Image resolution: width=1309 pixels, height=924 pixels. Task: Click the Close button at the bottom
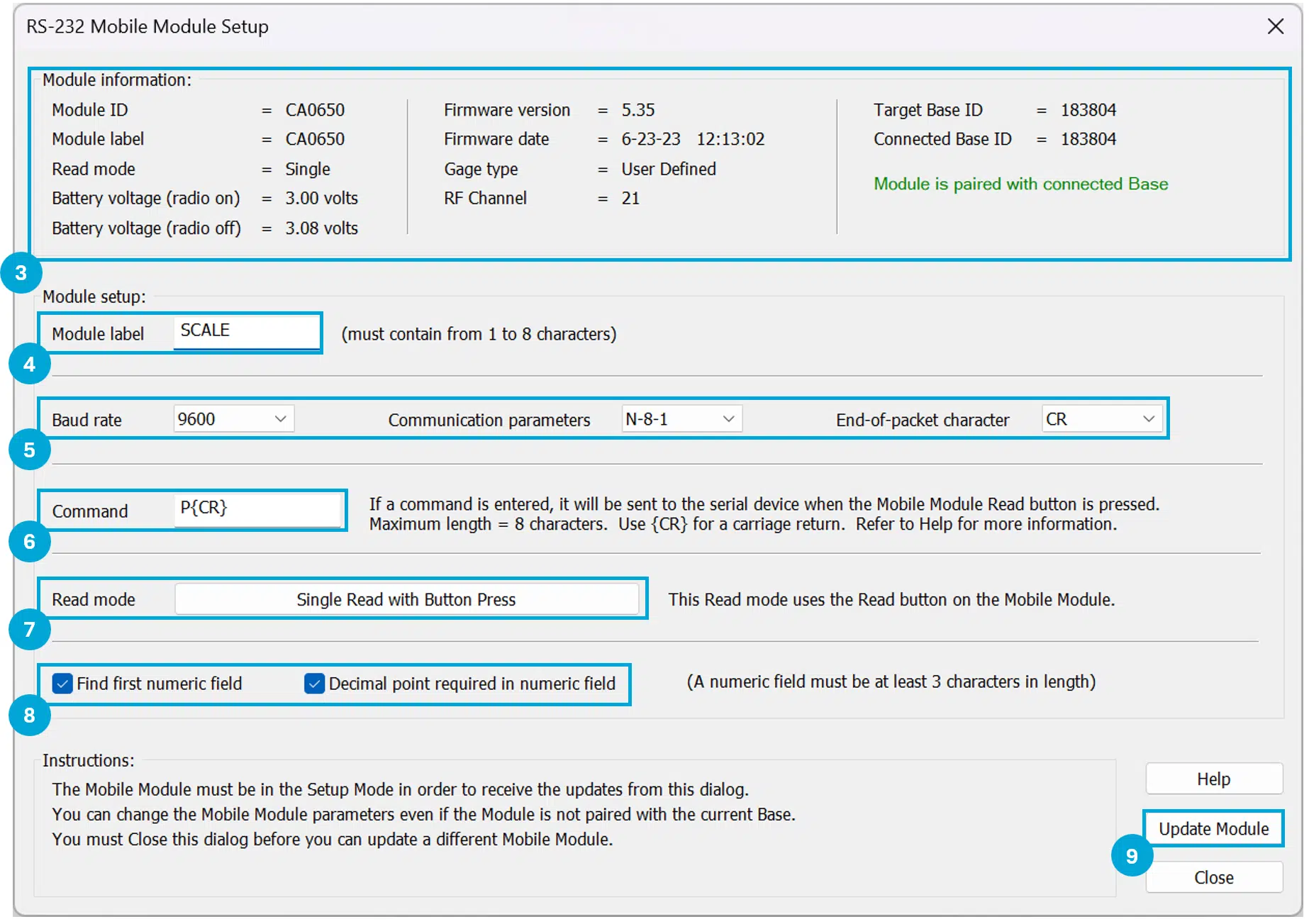1214,877
